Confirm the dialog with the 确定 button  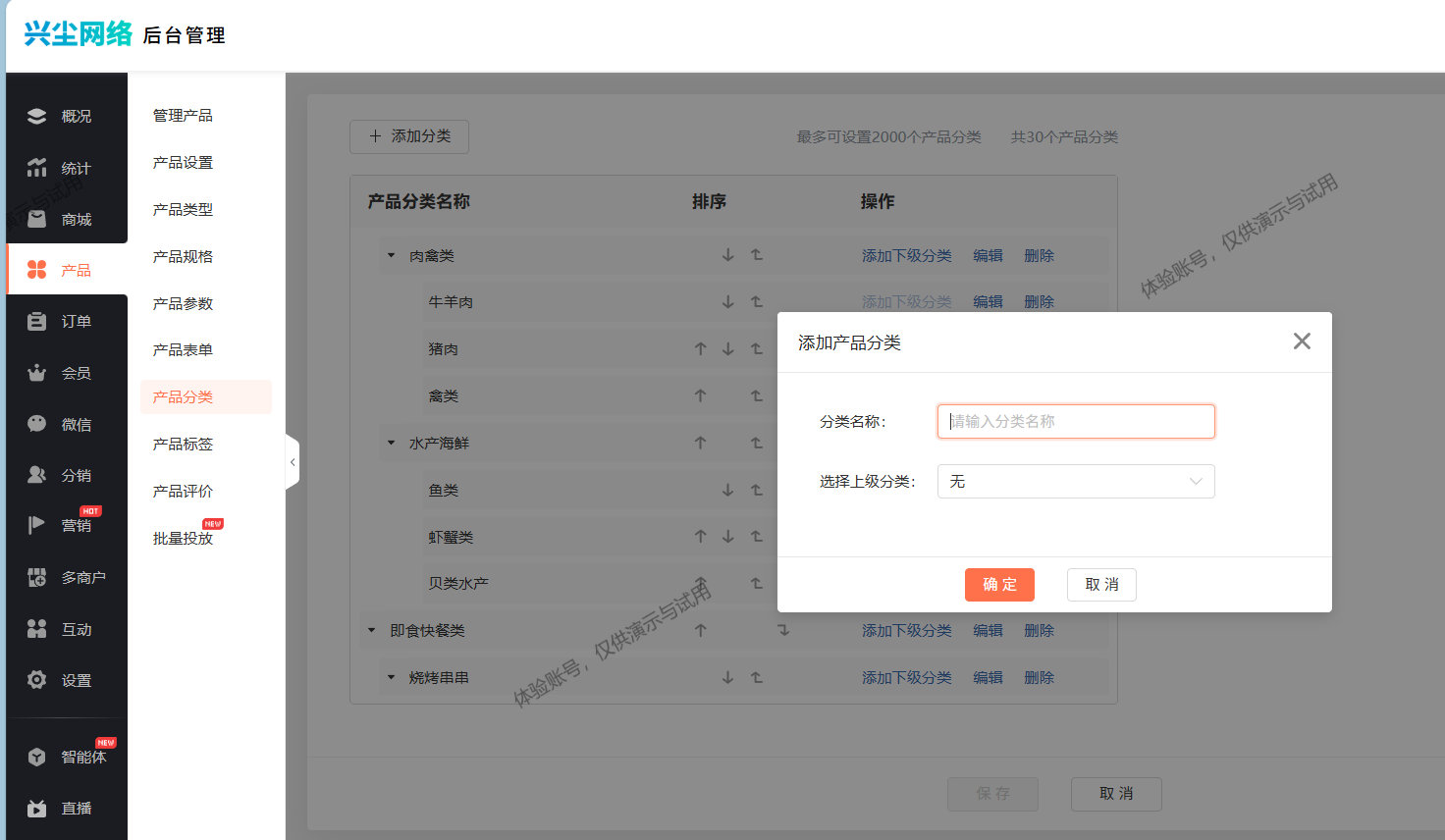[x=999, y=585]
